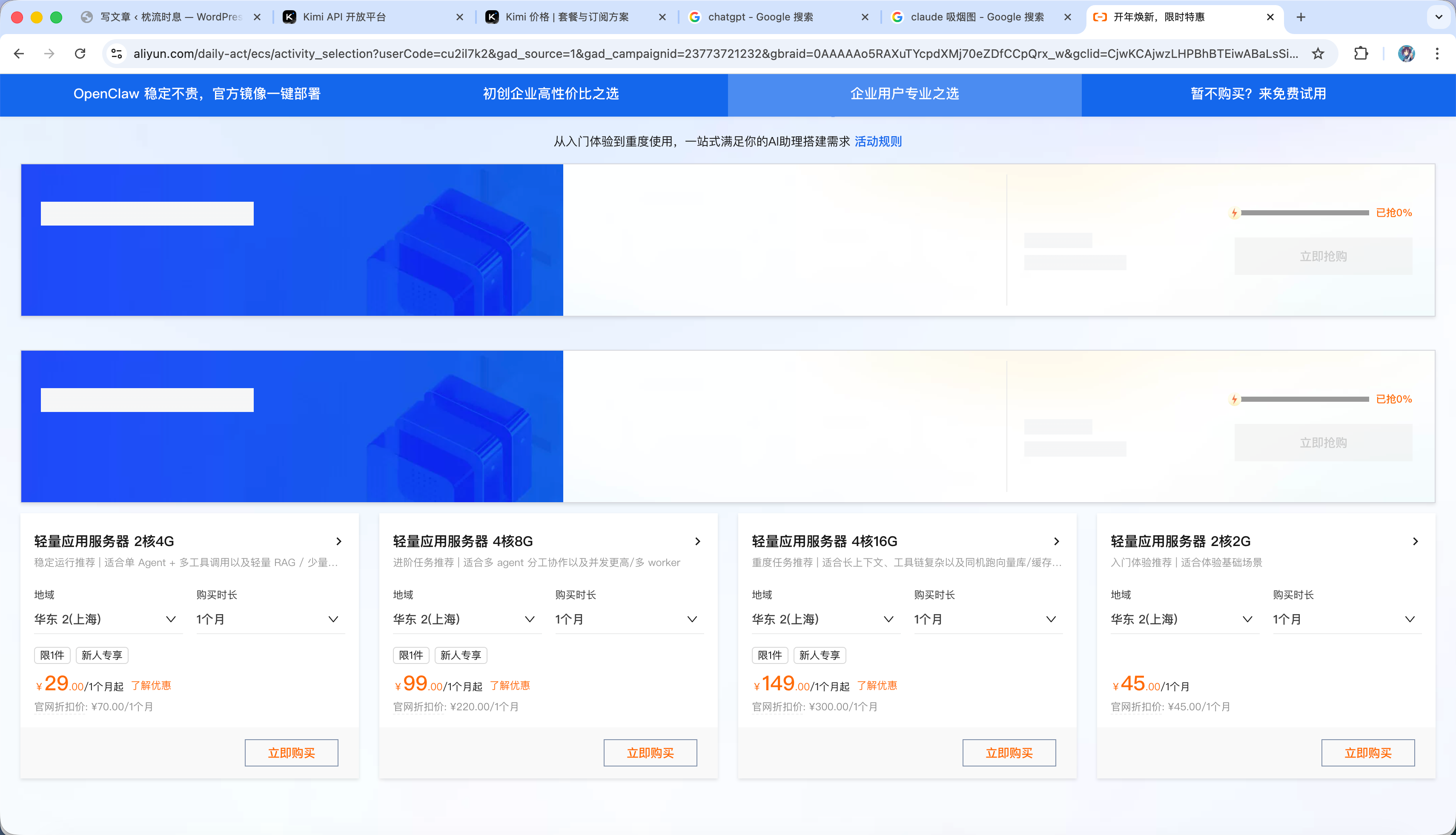Open the 4核16G server details arrow

coord(1056,541)
